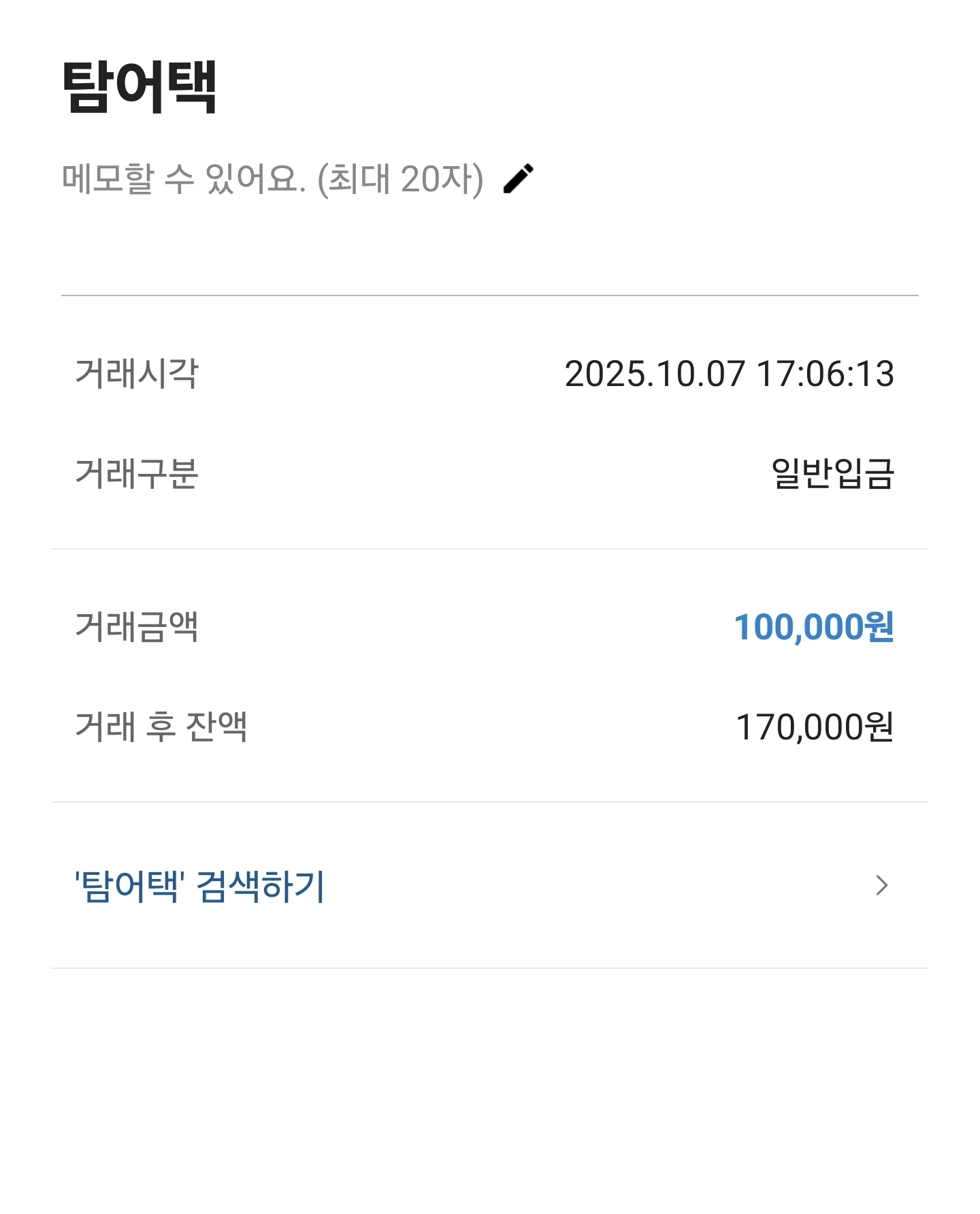Click the 거래 후 잔액 label
The height and width of the screenshot is (1214, 980).
pyautogui.click(x=161, y=726)
